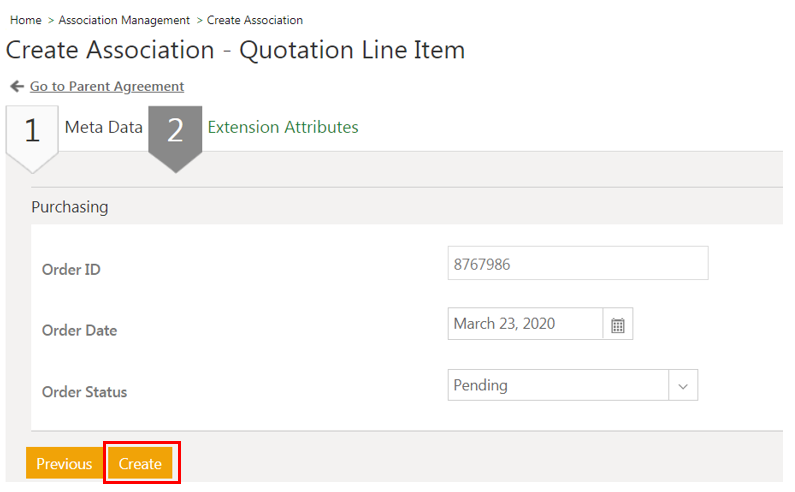Open the Pending status combo box
Screen dimensions: 795x492
click(558, 386)
